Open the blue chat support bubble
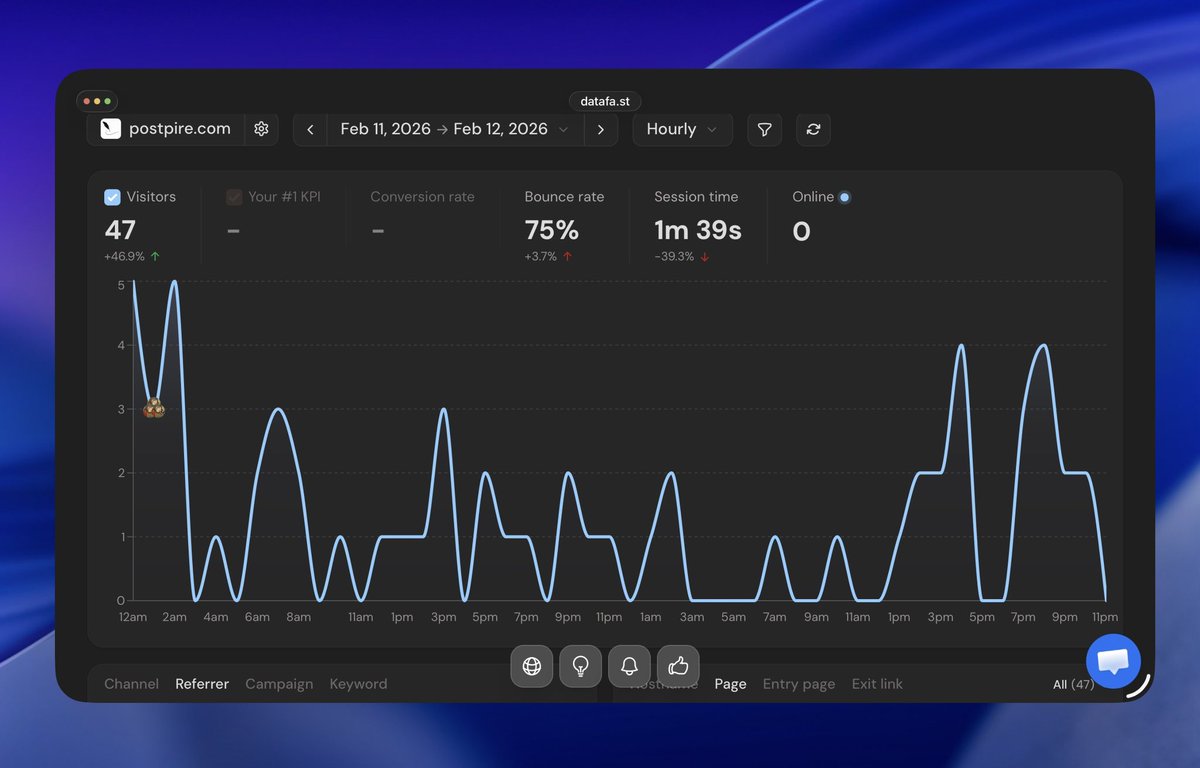Screen dimensions: 1200x768 [1113, 661]
